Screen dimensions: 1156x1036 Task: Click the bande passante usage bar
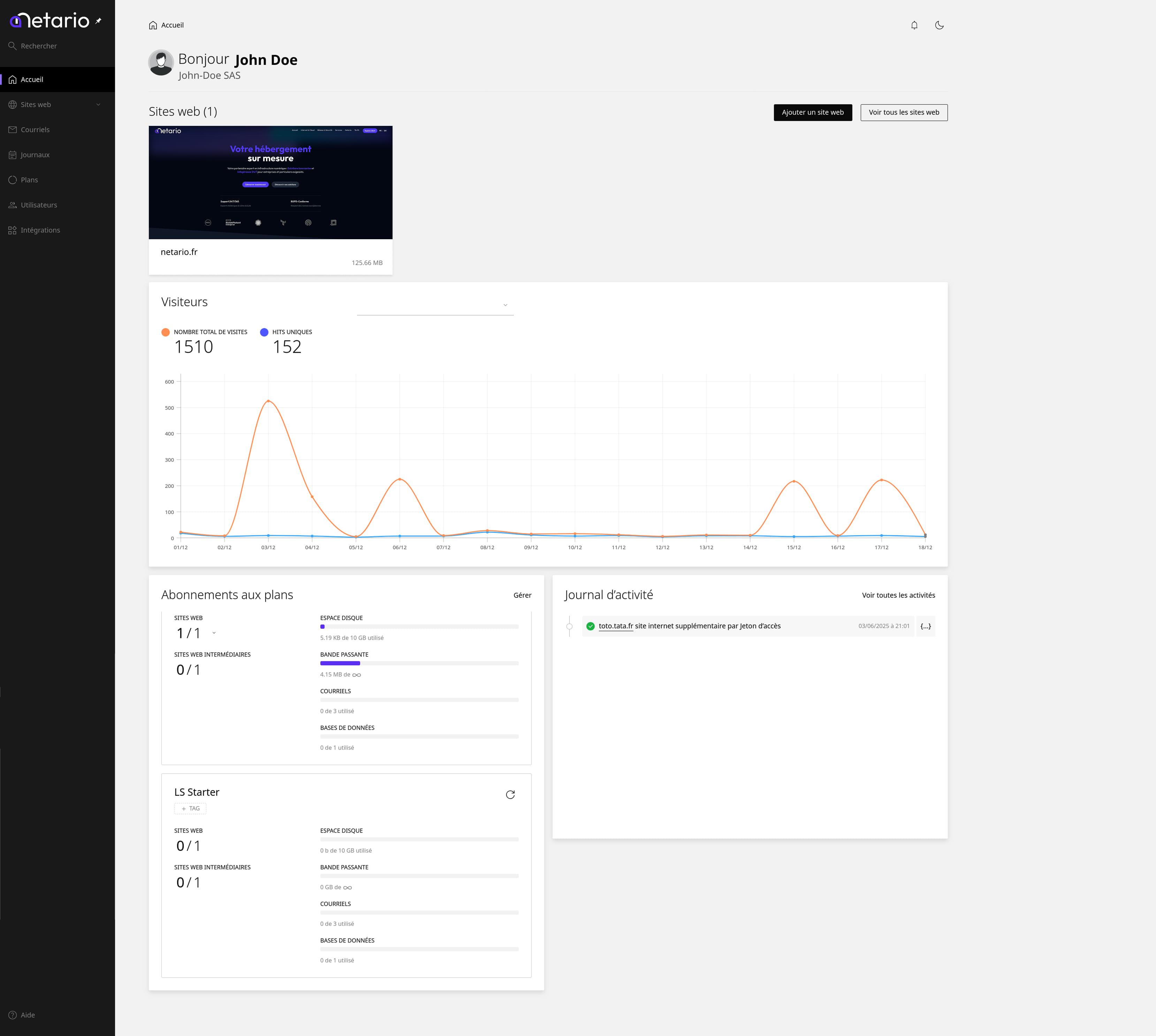[x=418, y=663]
